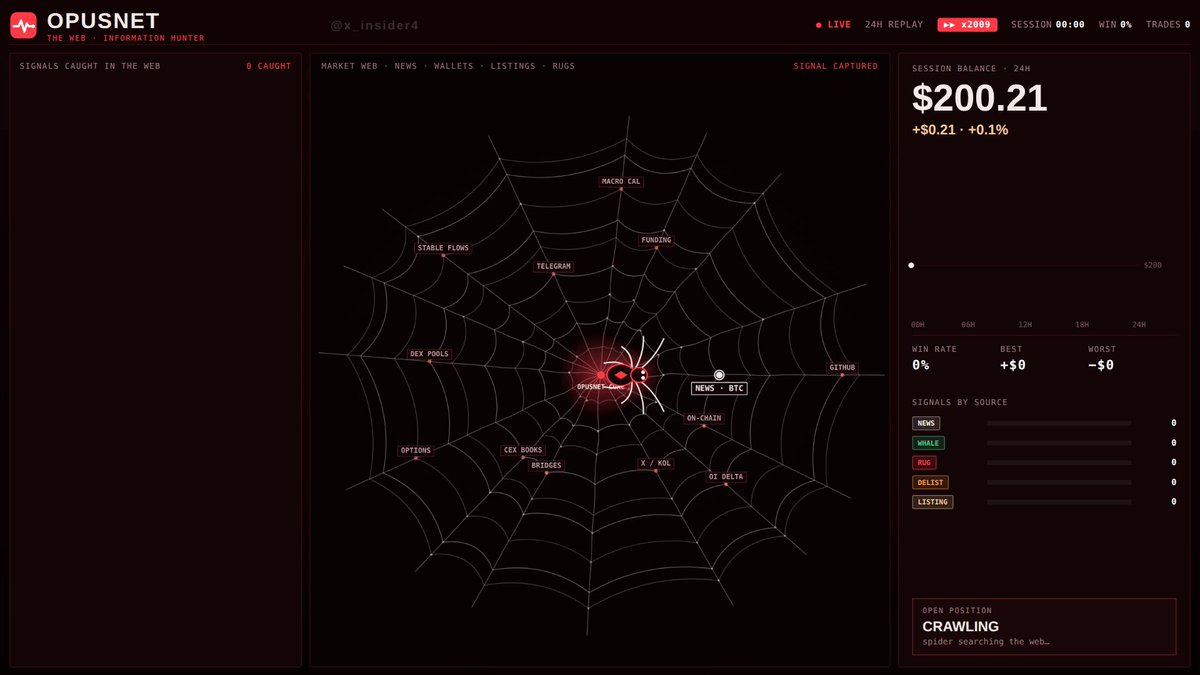1200x675 pixels.
Task: Click the ON-CHAIN web node
Action: coord(704,418)
